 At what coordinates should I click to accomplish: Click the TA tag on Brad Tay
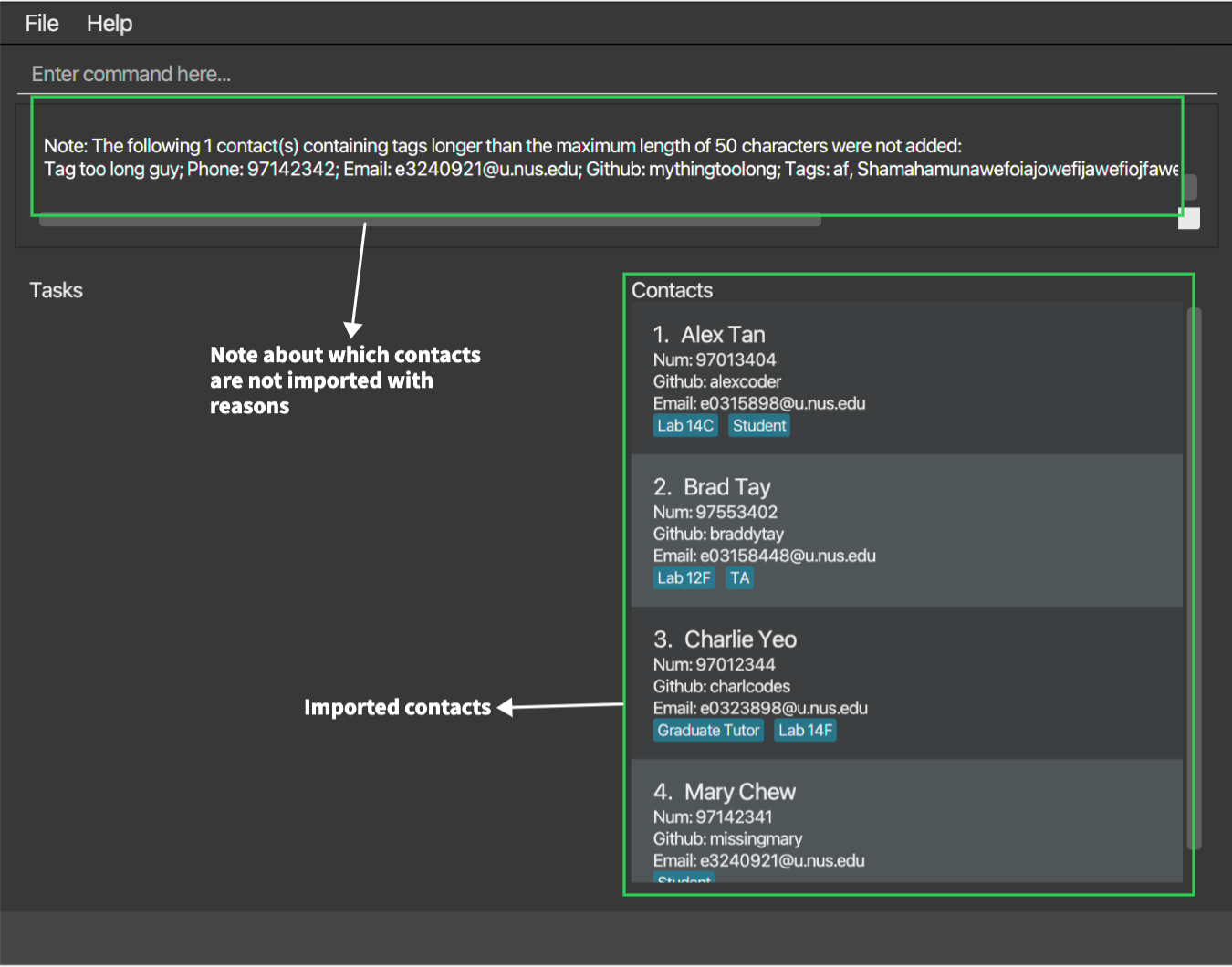coord(739,577)
